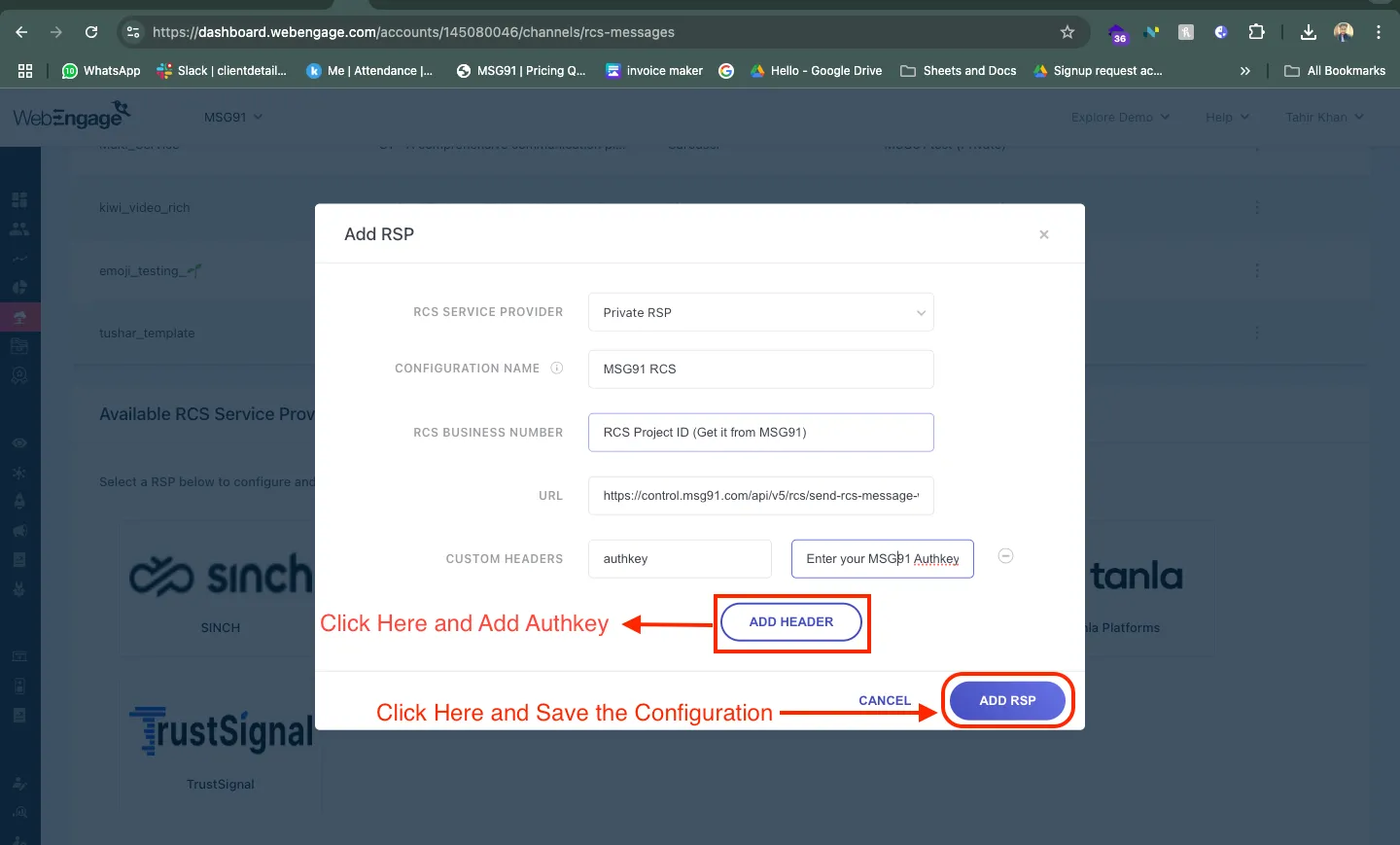Click the rocket icon in the sidebar
The width and height of the screenshot is (1400, 845).
(19, 502)
